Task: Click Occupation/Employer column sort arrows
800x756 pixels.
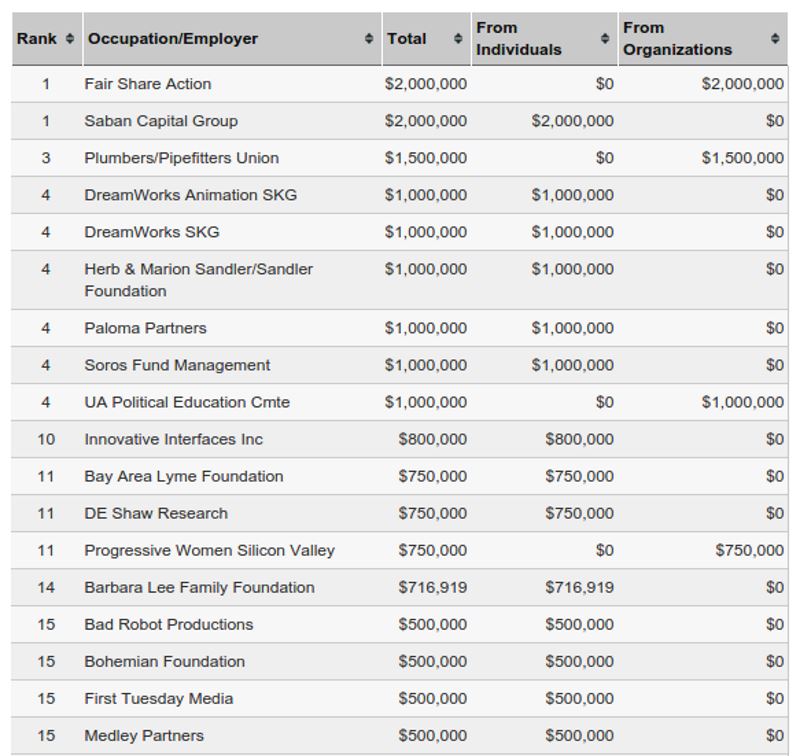Action: [369, 39]
